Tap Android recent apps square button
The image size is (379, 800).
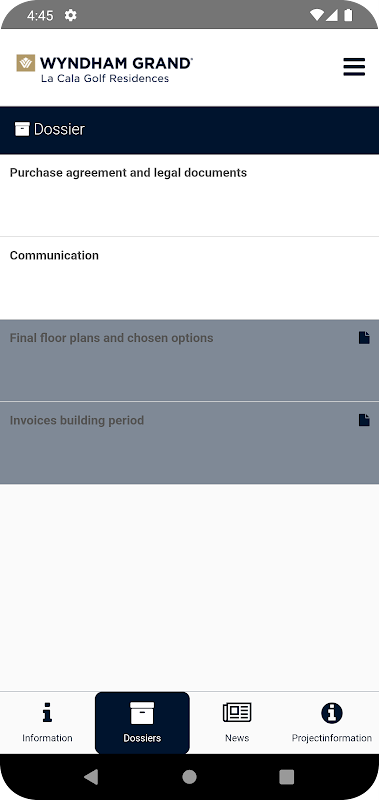(x=287, y=777)
